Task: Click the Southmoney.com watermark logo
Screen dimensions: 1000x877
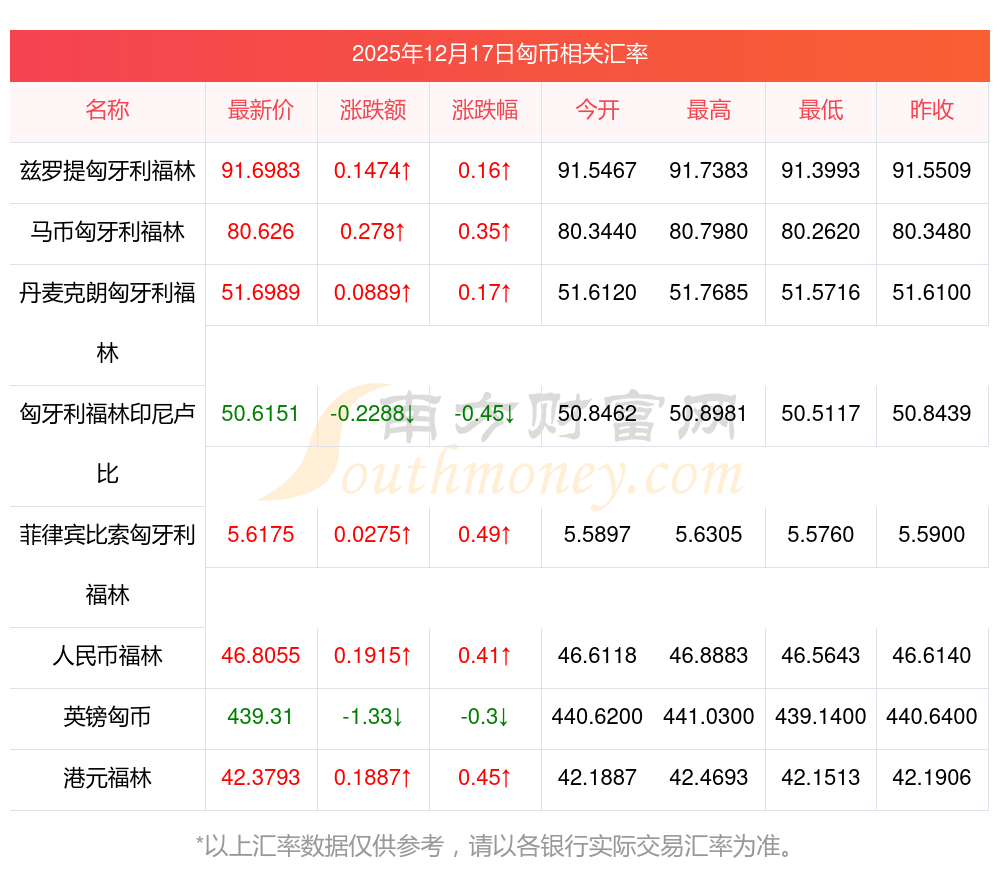Action: coord(500,445)
